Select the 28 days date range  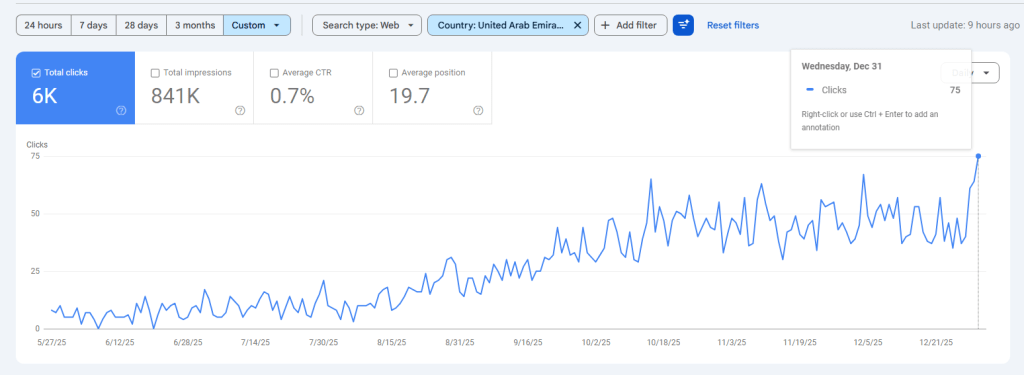(141, 25)
